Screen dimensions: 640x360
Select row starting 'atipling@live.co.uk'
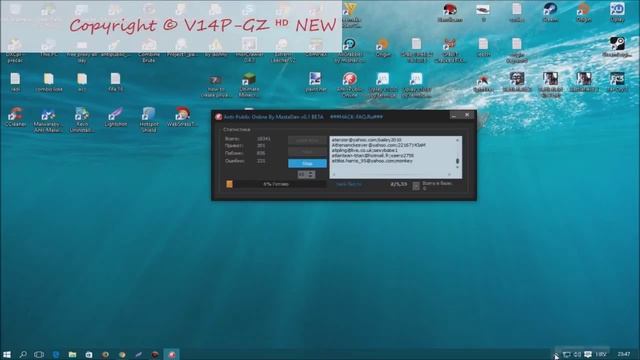pos(364,150)
